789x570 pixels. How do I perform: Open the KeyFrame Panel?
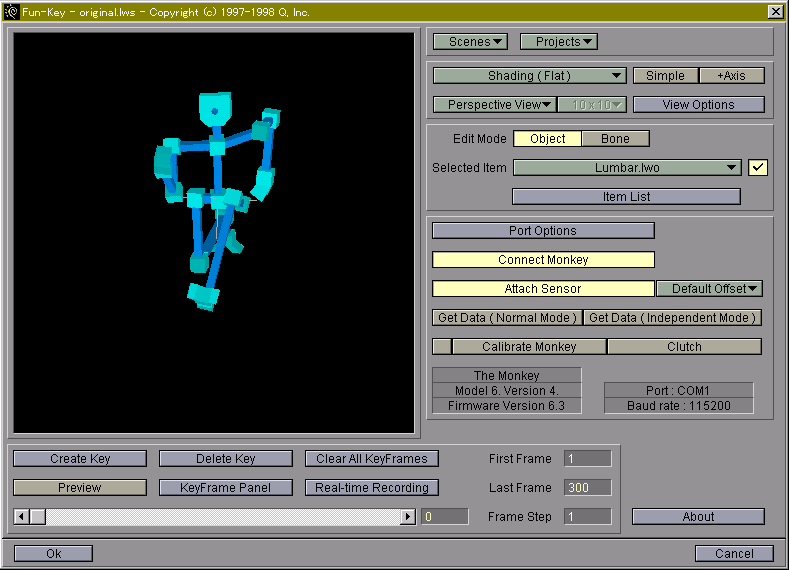click(225, 488)
